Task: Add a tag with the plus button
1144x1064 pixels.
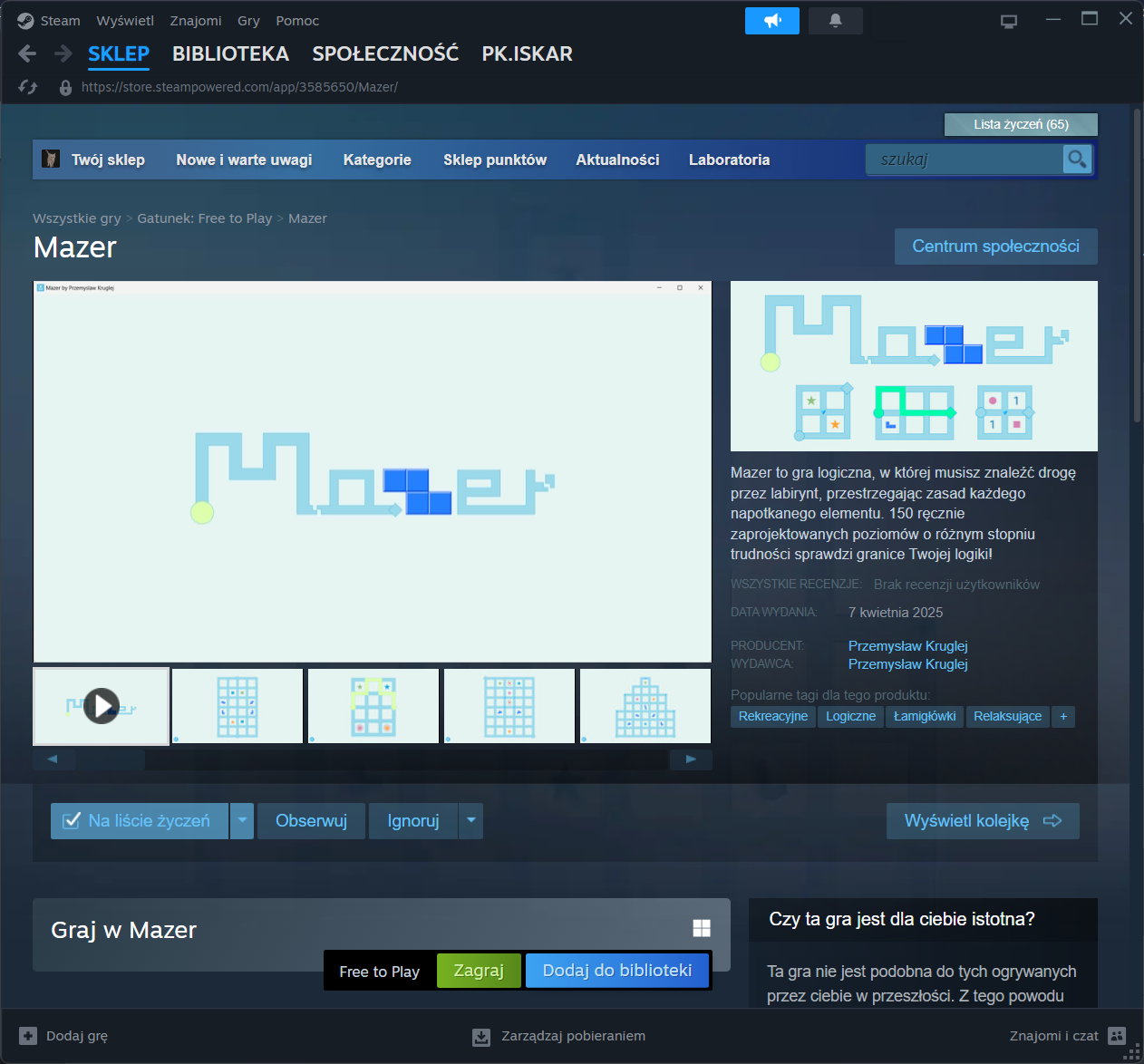Action: (x=1063, y=717)
